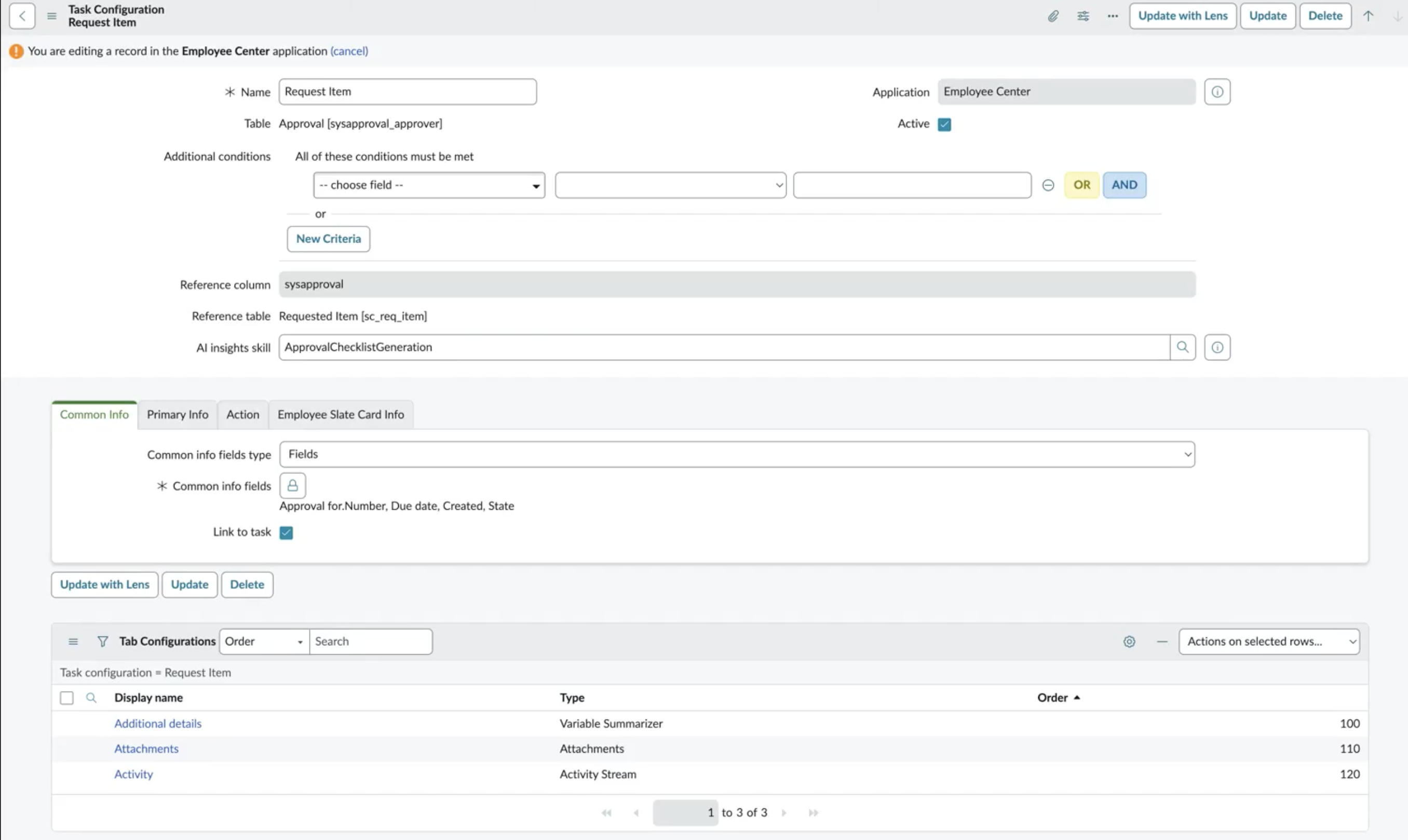The image size is (1408, 840).
Task: Open the Action tab
Action: click(x=242, y=414)
